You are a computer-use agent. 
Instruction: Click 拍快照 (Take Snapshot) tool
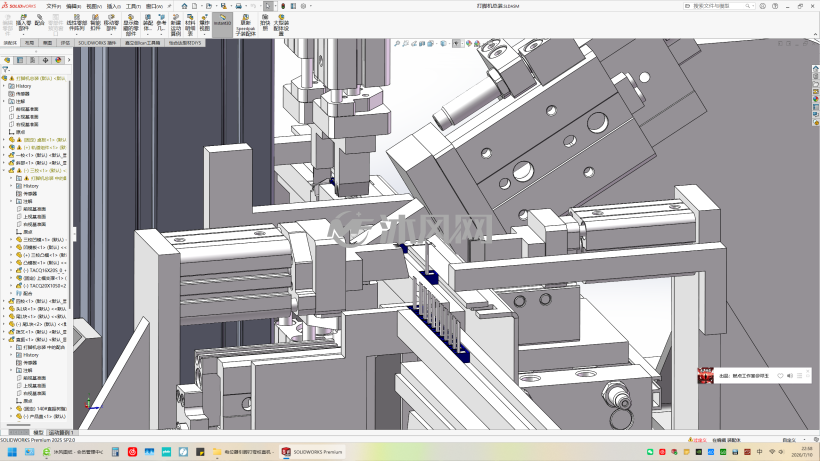[x=265, y=23]
